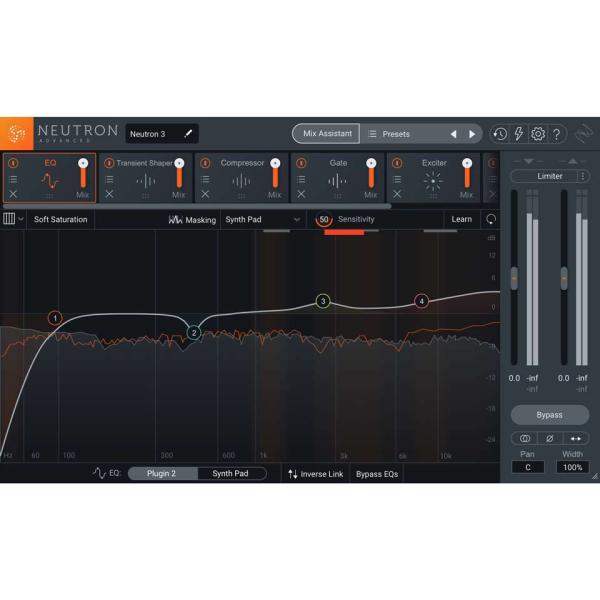
Task: Click the lightning bolt Zero Latency icon
Action: coord(518,134)
